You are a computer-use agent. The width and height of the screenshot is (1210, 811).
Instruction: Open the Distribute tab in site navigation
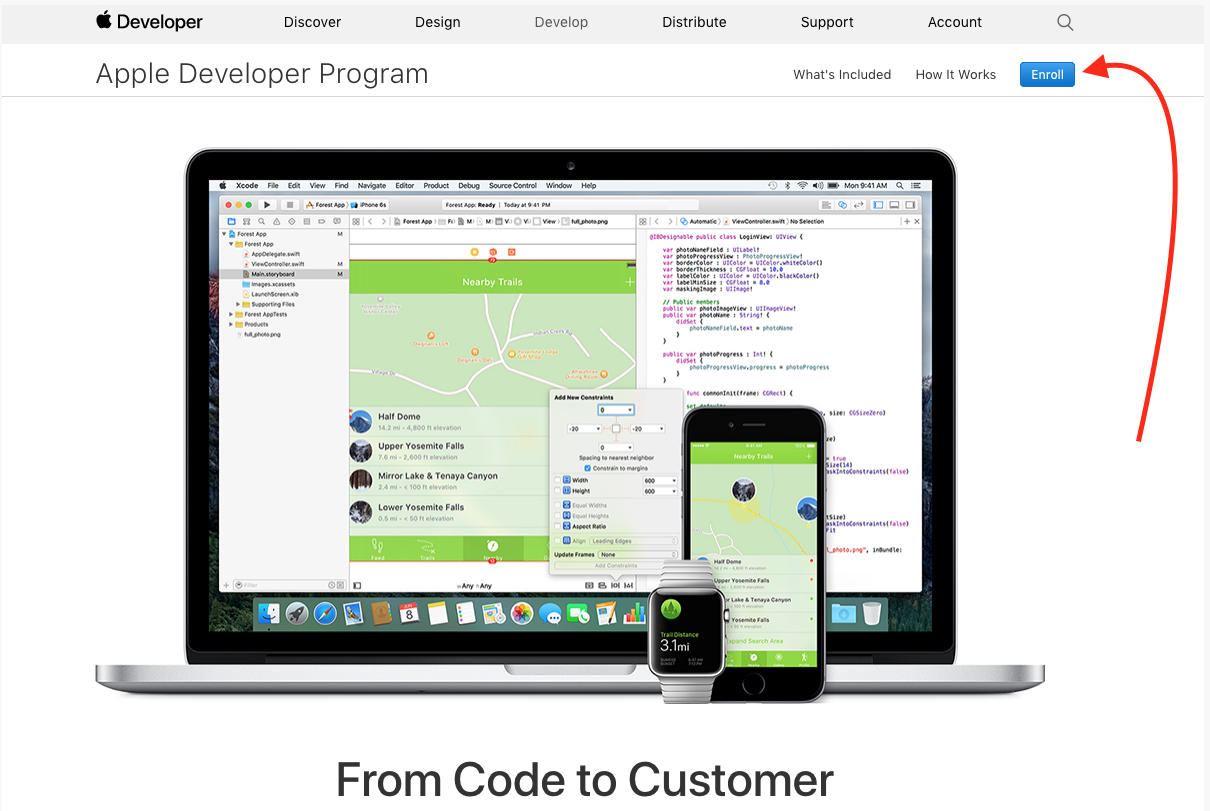694,22
